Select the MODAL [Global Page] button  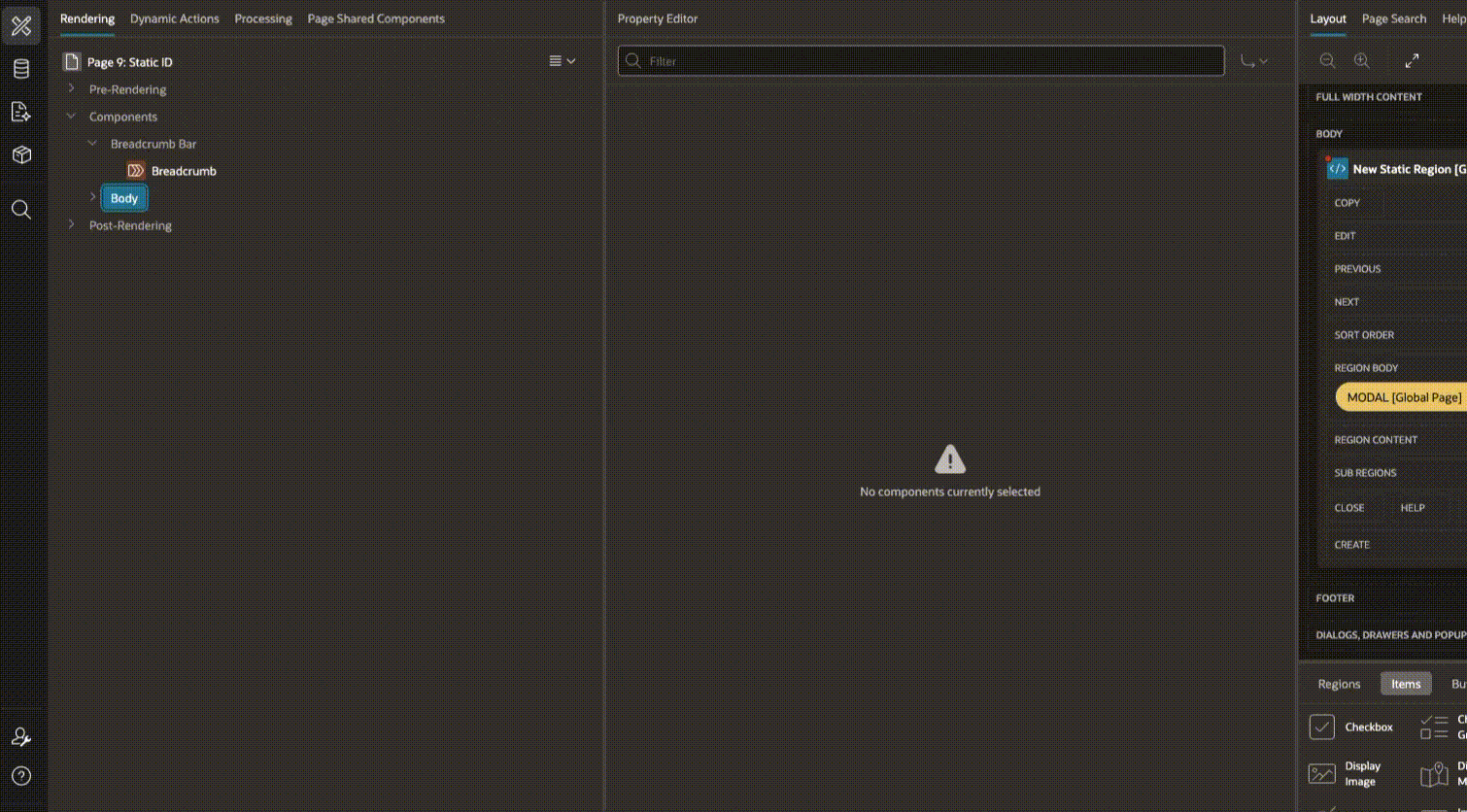1404,397
